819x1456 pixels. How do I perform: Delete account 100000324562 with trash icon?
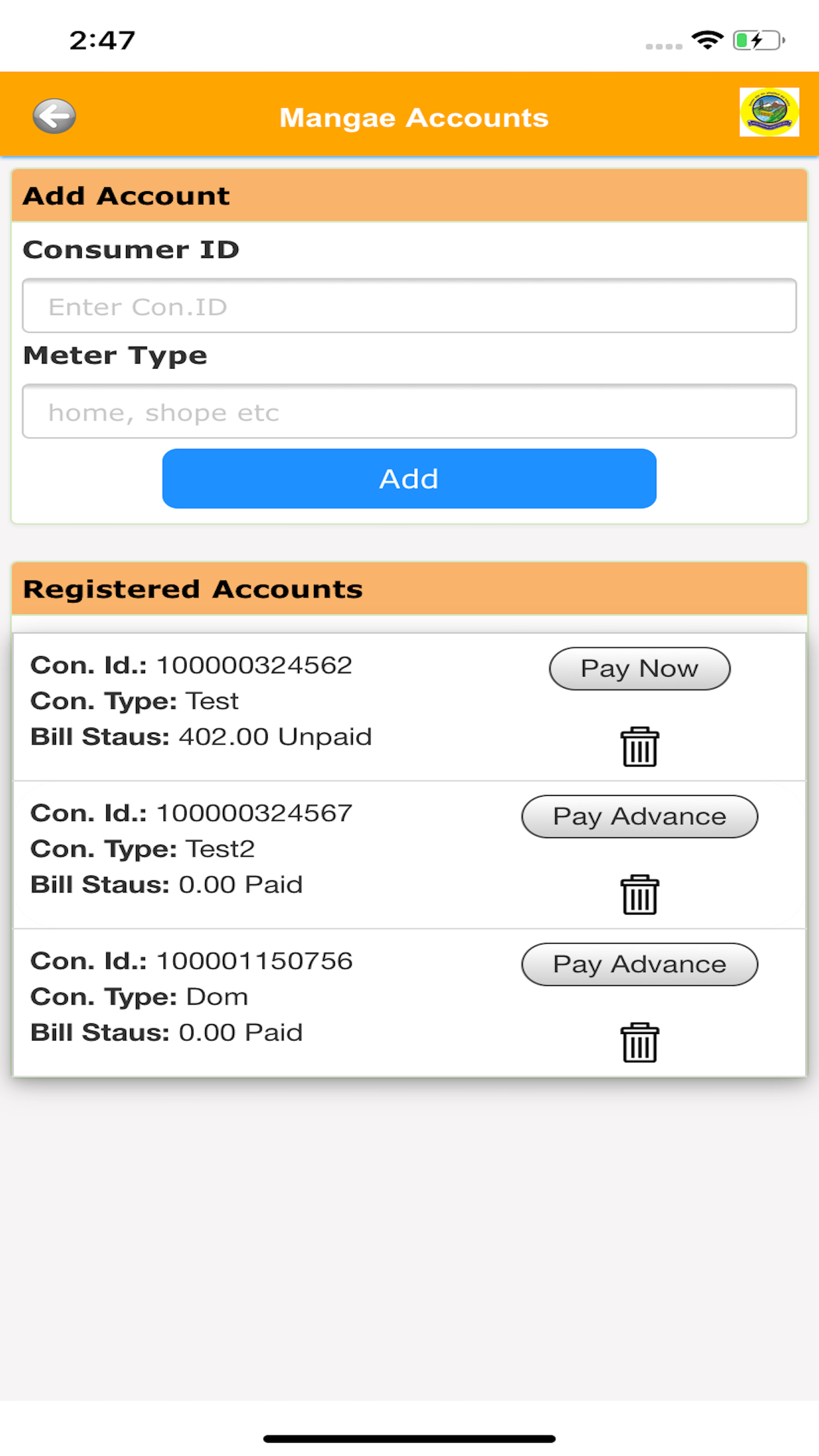639,747
